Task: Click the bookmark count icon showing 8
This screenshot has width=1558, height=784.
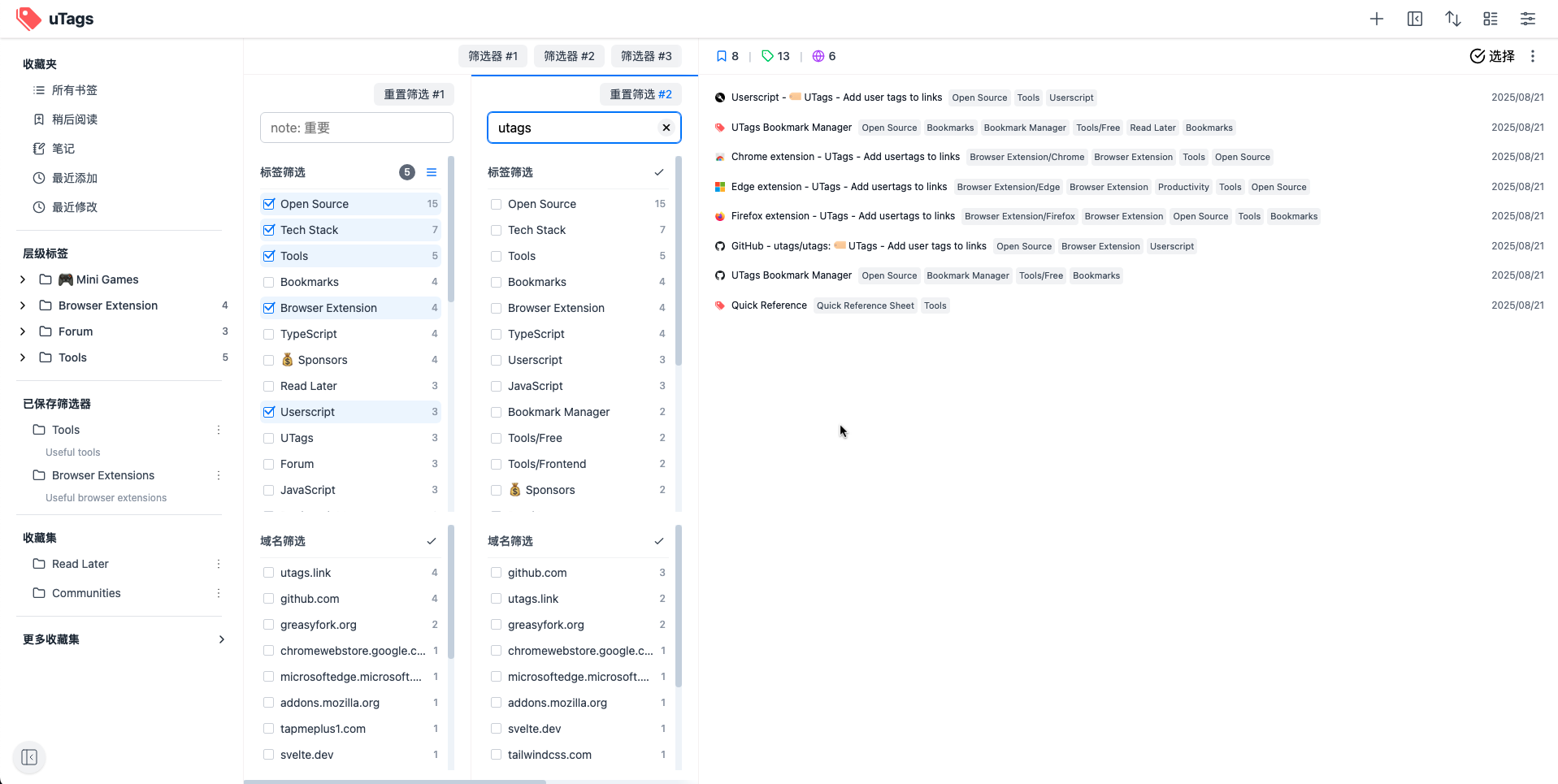Action: [722, 56]
